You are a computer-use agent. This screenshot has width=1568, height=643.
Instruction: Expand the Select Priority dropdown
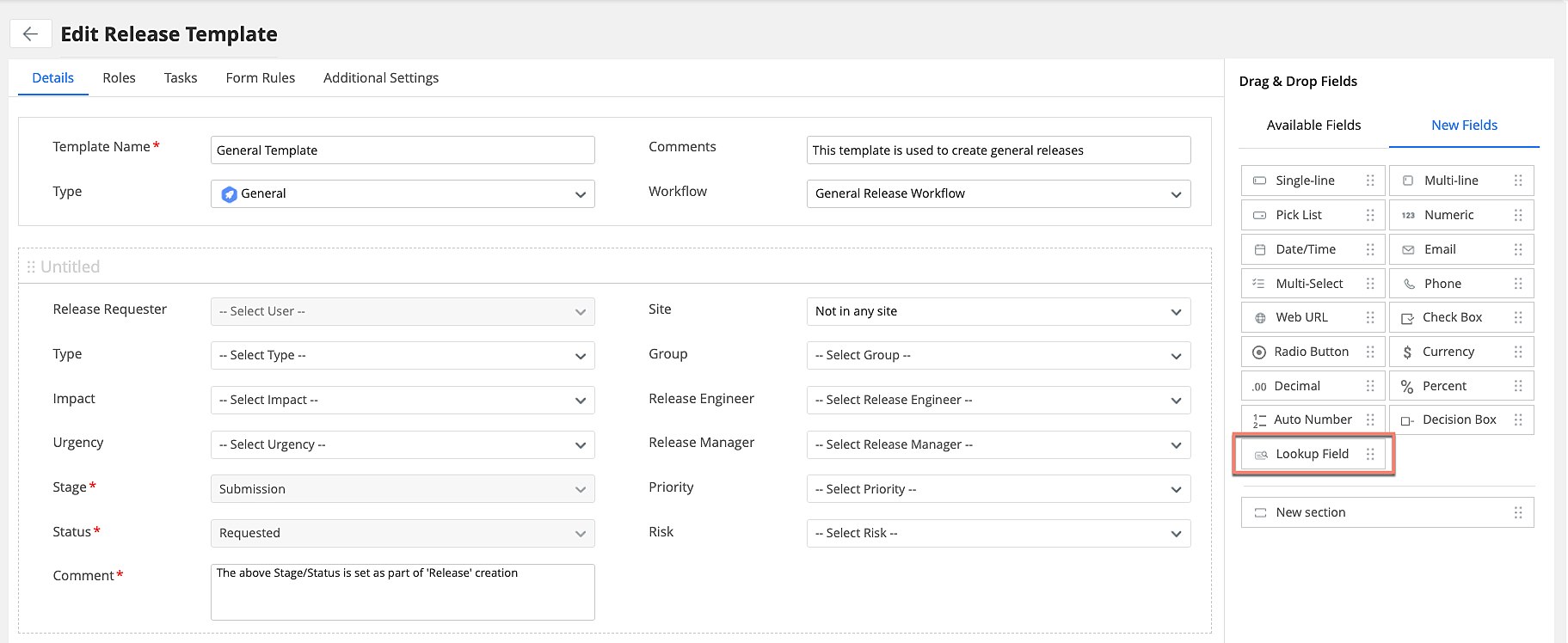tap(998, 489)
